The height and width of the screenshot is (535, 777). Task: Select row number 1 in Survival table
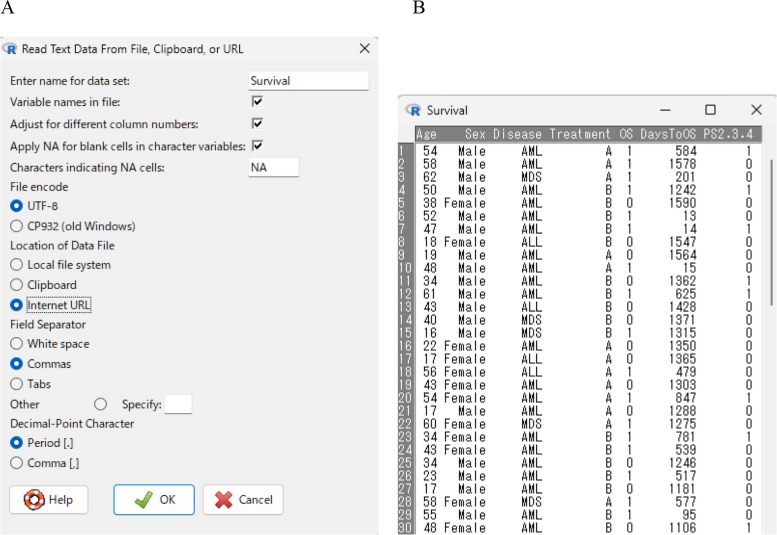coord(403,151)
